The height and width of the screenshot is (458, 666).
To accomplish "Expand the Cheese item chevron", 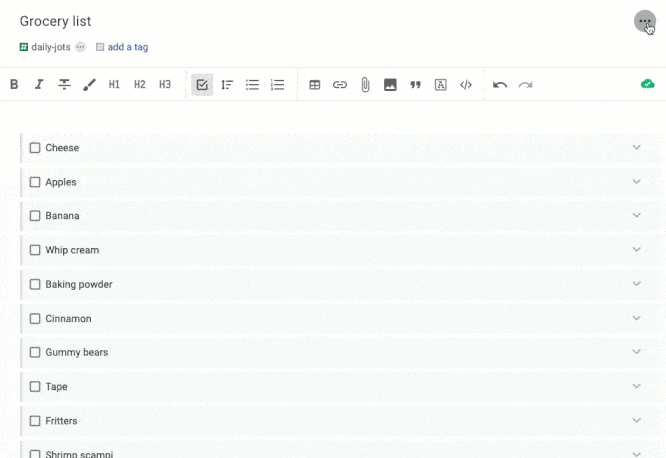I will click(636, 147).
